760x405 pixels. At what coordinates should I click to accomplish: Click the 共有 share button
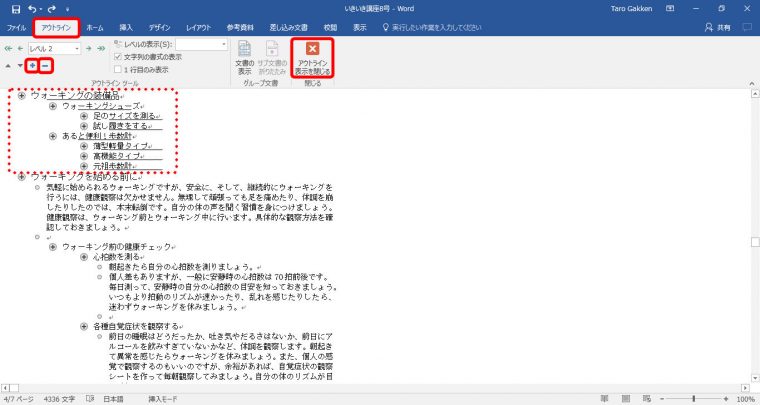[718, 28]
